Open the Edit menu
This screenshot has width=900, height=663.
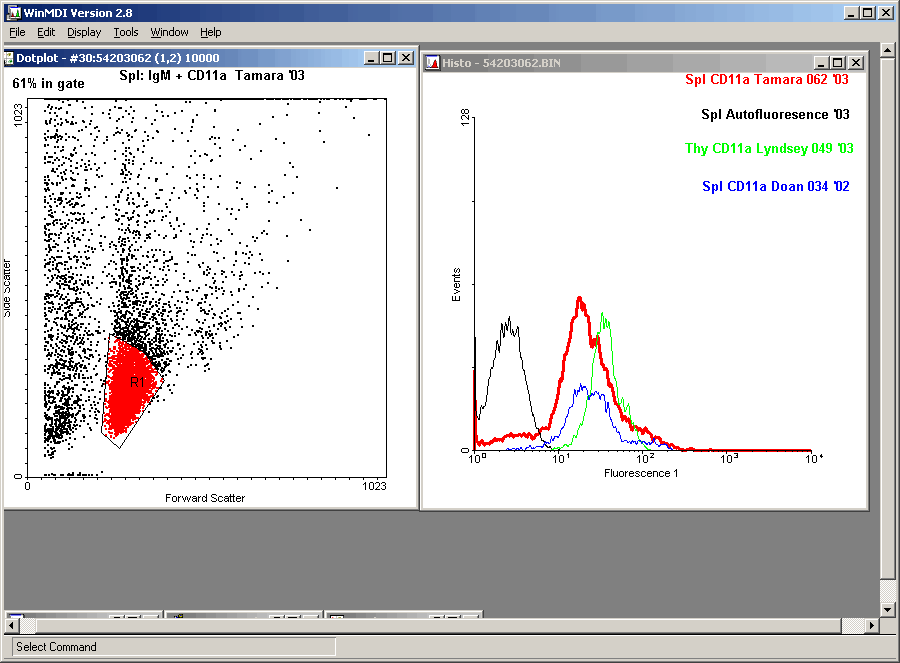click(46, 32)
